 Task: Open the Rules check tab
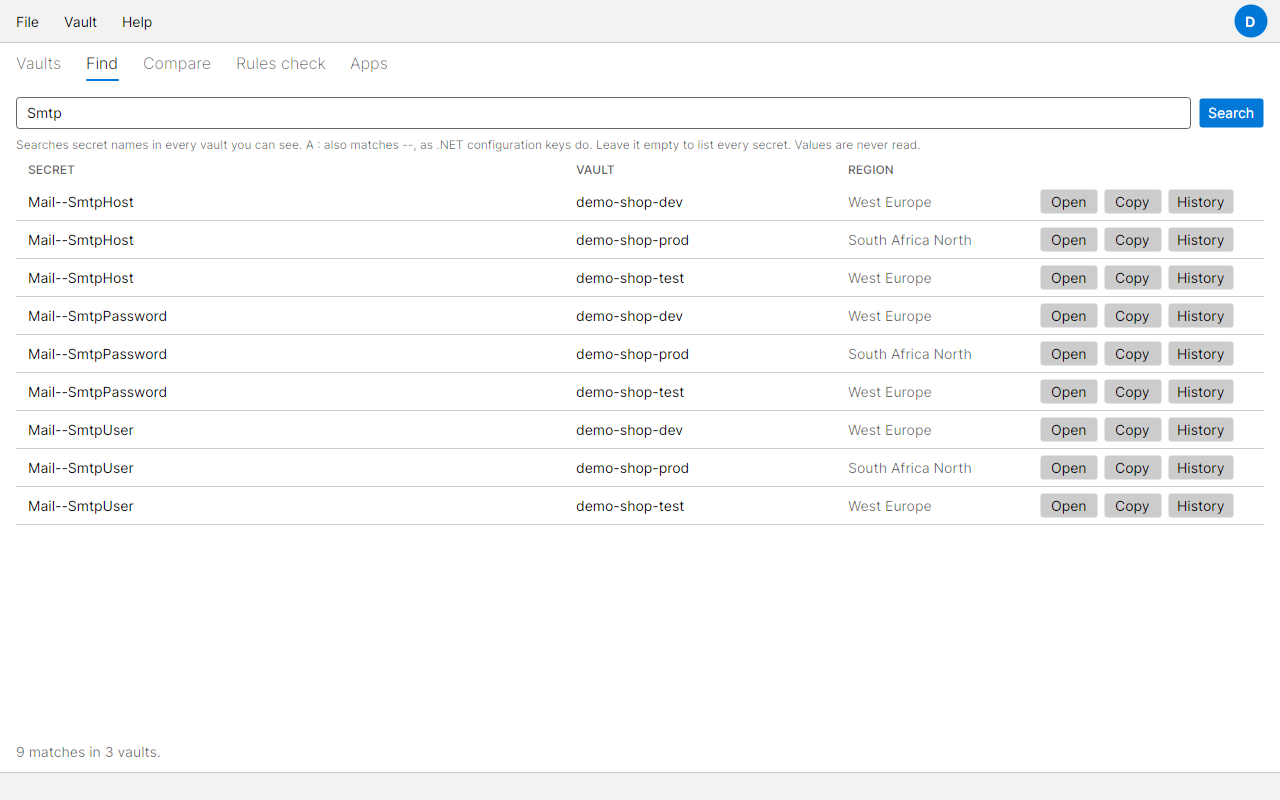coord(281,64)
